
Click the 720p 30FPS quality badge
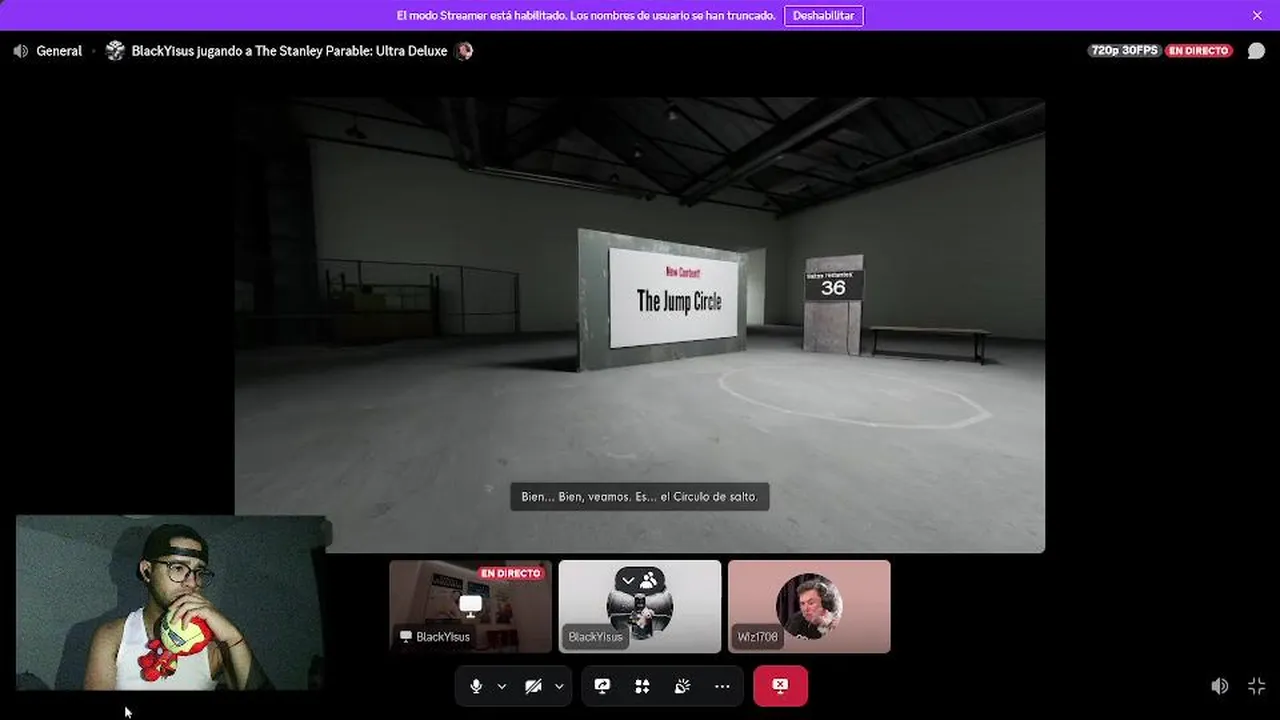point(1124,50)
